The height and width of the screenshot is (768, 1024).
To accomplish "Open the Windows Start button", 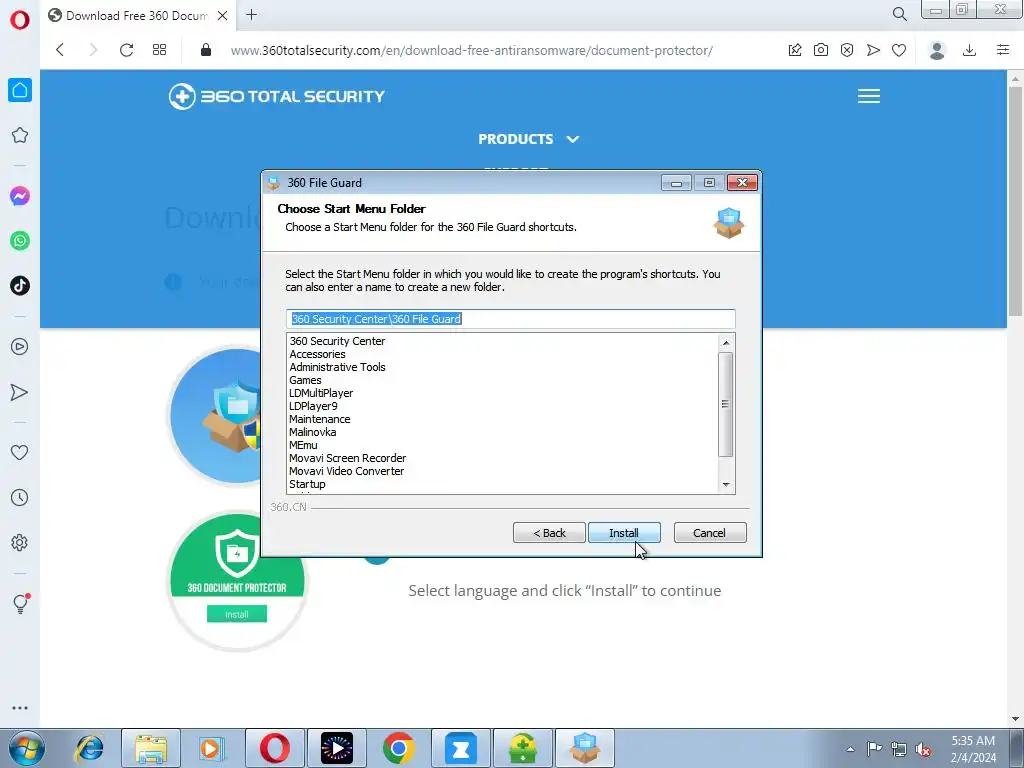I will coord(27,748).
